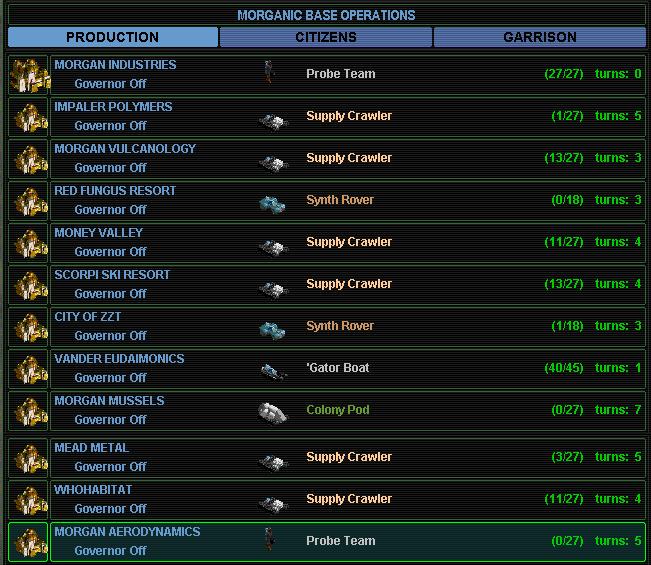Open the Vander Eudaimonics base name

point(119,359)
